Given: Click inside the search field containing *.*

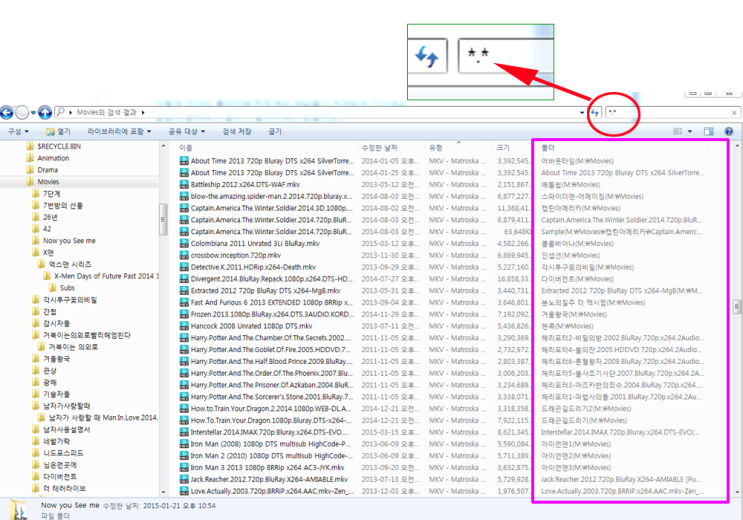Looking at the screenshot, I should point(668,113).
